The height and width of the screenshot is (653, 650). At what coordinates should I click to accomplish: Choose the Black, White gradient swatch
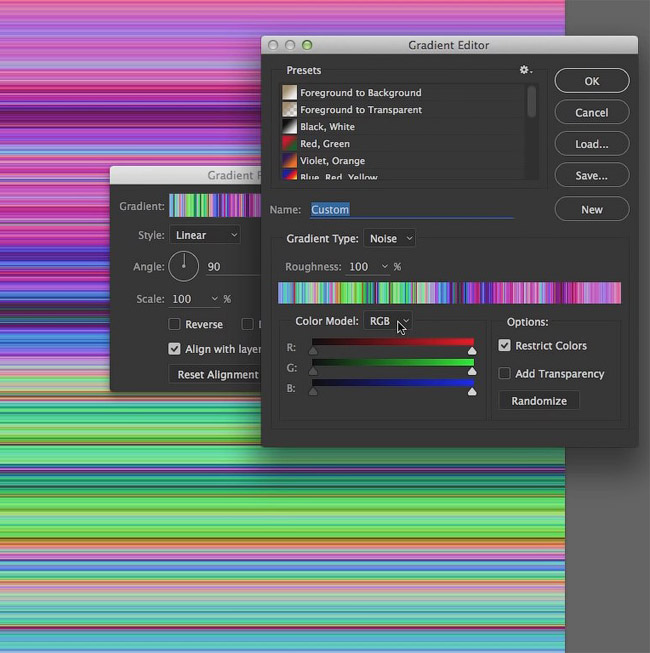coord(289,126)
